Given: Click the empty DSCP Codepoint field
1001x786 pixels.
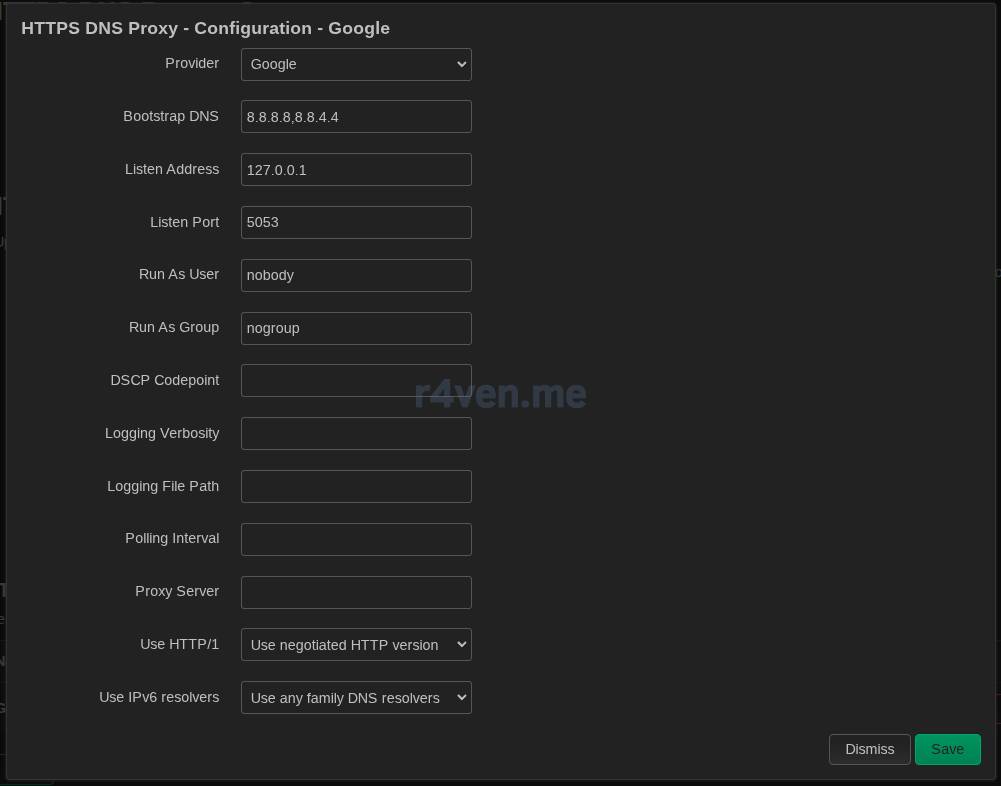Looking at the screenshot, I should pos(355,381).
